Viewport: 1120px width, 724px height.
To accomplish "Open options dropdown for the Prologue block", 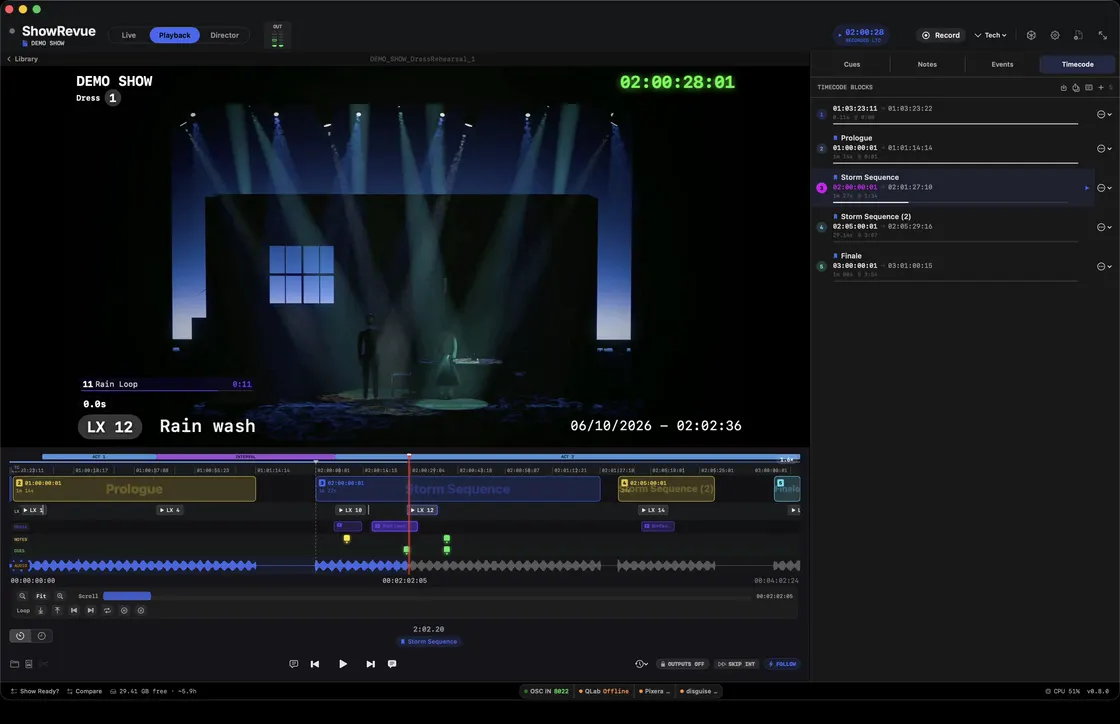I will click(1104, 149).
